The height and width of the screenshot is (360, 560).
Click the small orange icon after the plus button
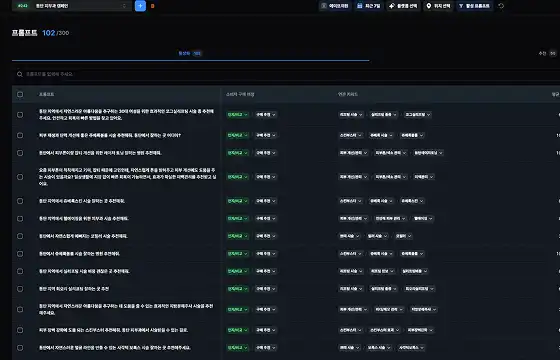[x=152, y=6]
